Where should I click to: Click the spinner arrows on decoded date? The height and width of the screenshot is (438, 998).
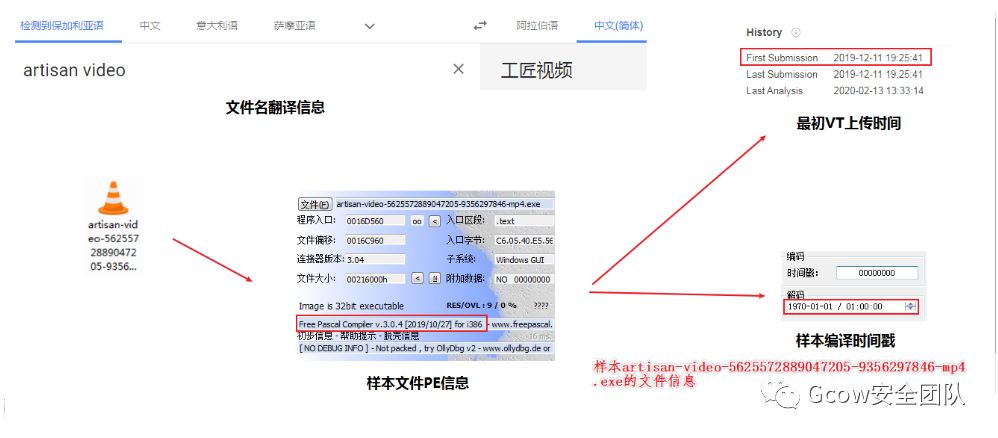pyautogui.click(x=911, y=306)
